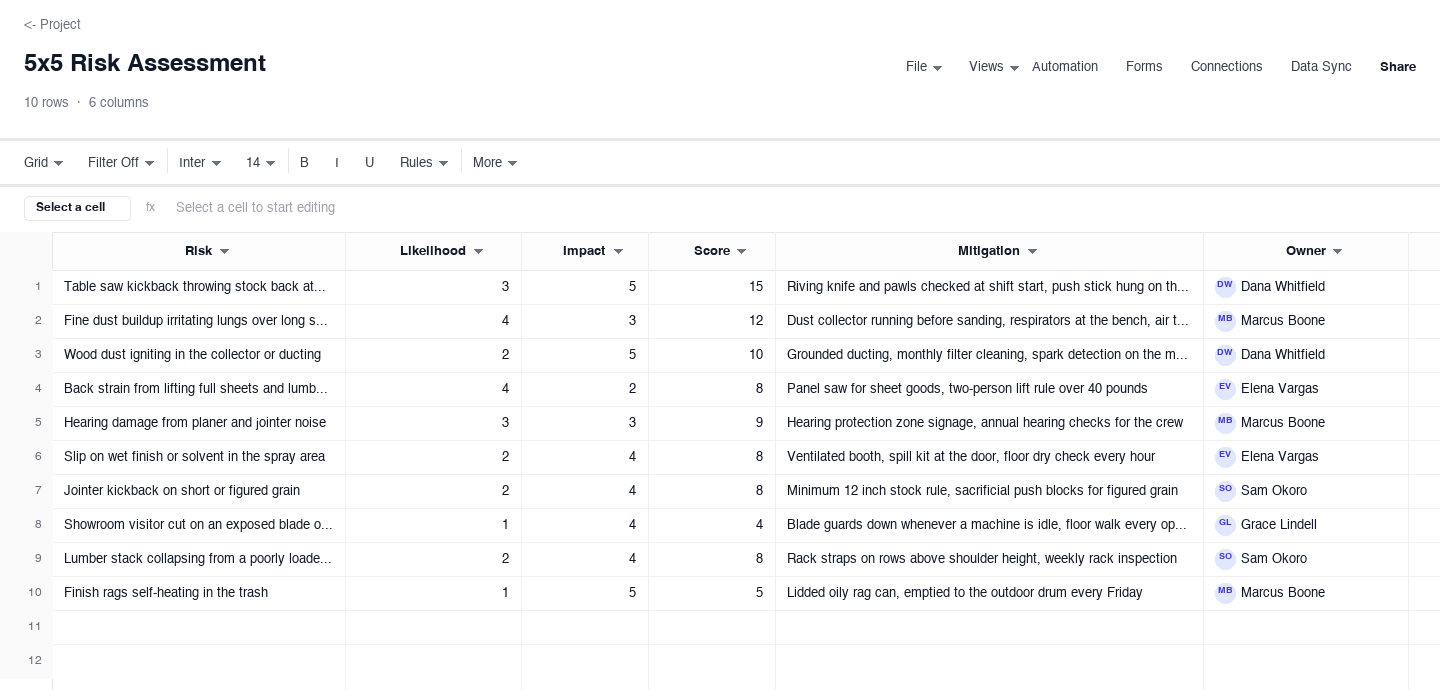Click Sam Okoro's SO avatar in row 7
The image size is (1440, 690).
tap(1225, 491)
